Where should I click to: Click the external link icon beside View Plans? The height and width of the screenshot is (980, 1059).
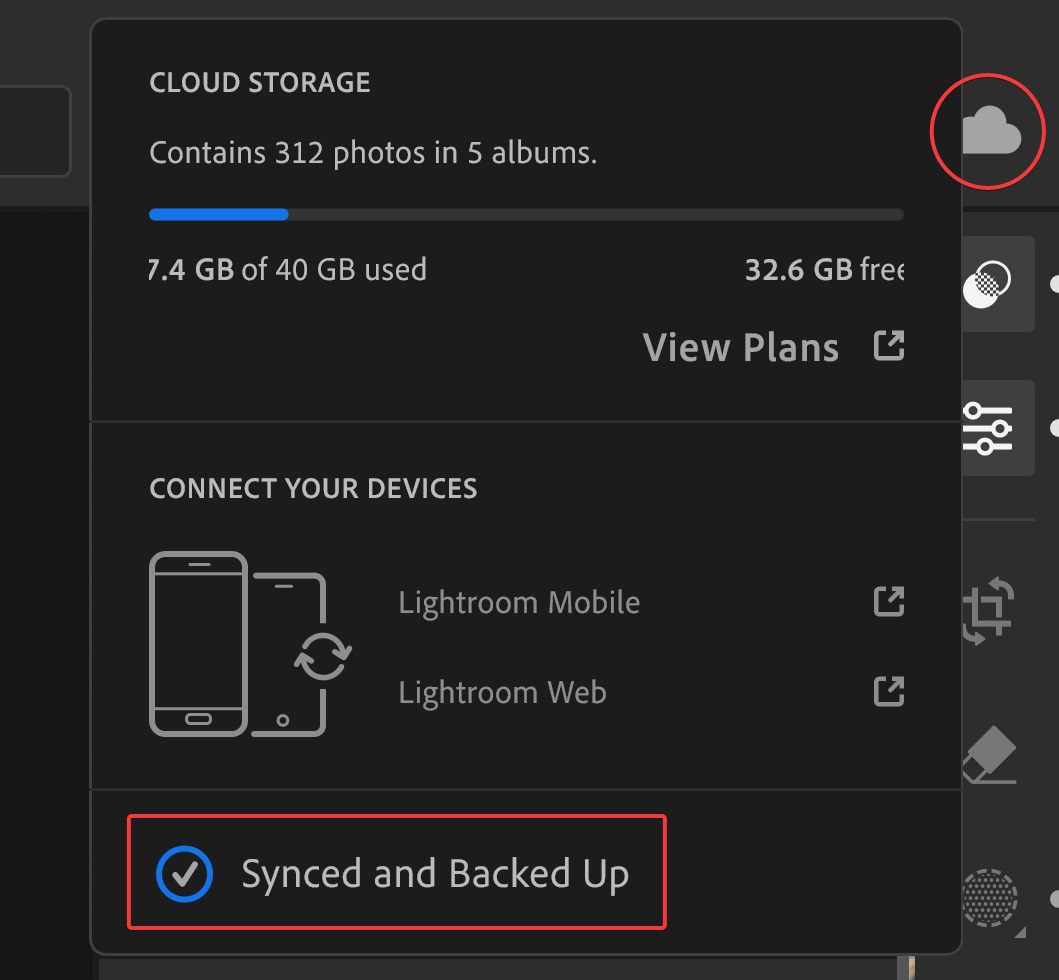click(x=889, y=345)
